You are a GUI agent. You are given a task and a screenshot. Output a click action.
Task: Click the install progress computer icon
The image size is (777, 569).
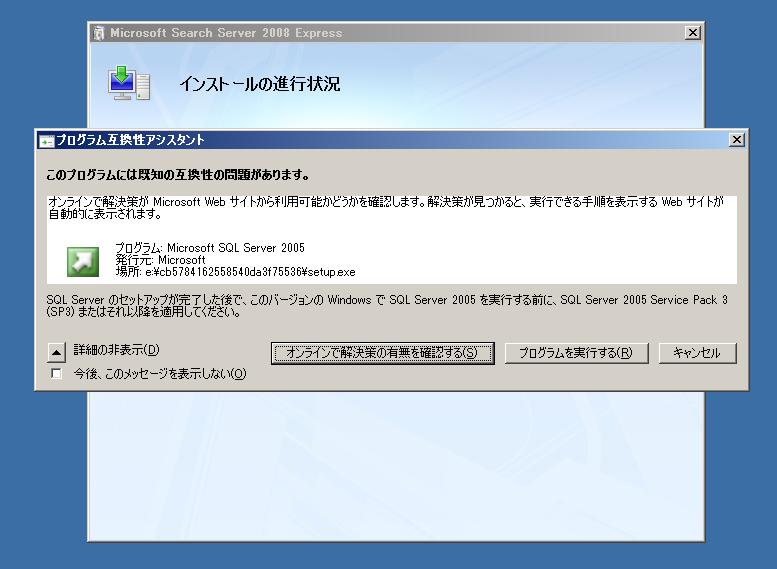click(129, 83)
